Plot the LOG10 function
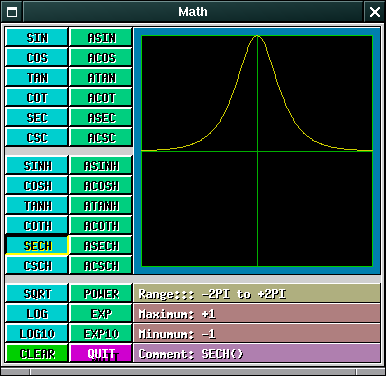The width and height of the screenshot is (386, 376). click(x=37, y=333)
